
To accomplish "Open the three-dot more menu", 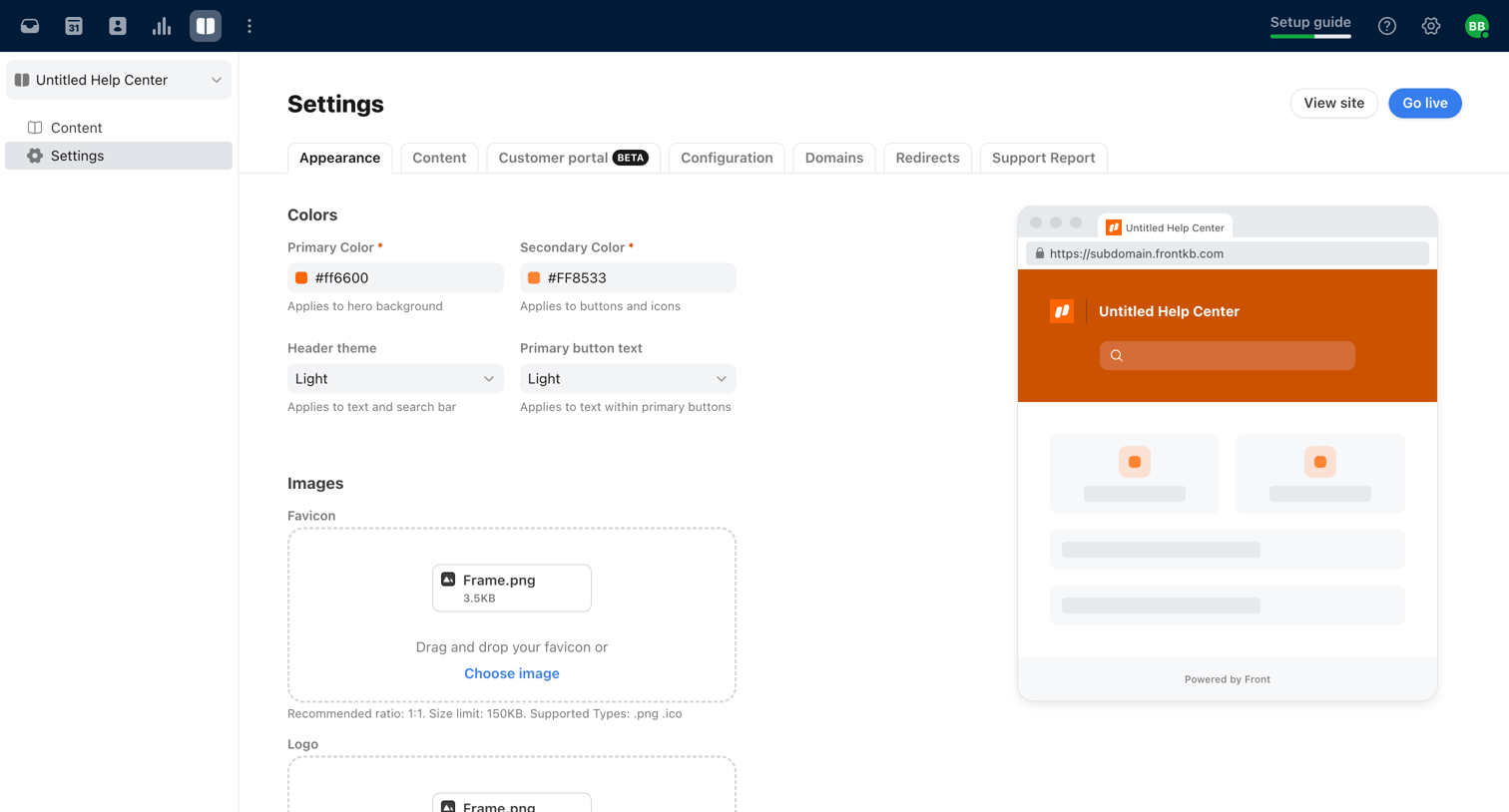I will (x=250, y=26).
